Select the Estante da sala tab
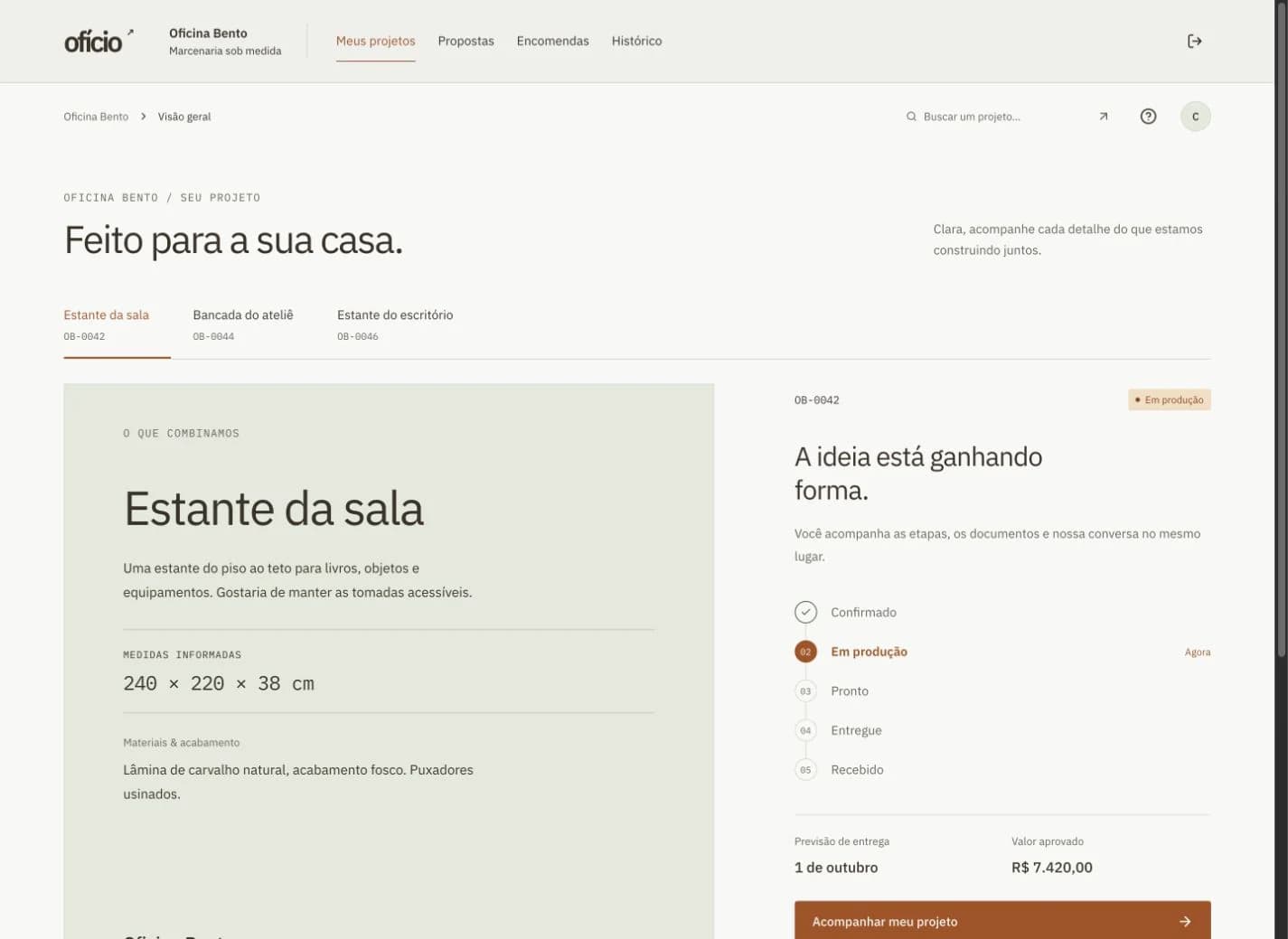Viewport: 1288px width, 939px height. tap(117, 325)
